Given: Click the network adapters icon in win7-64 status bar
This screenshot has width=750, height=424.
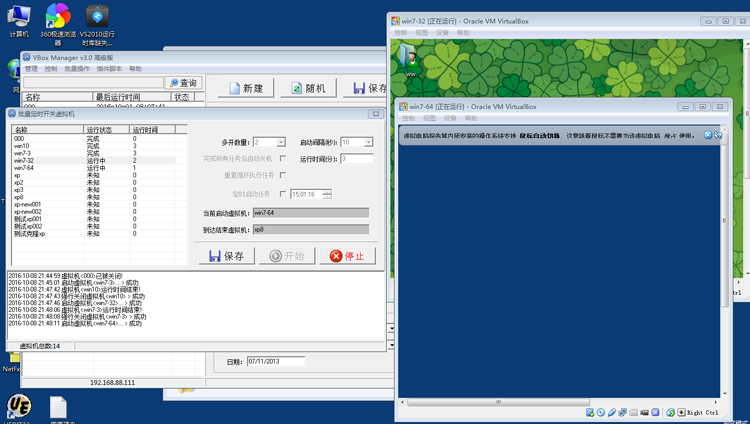Looking at the screenshot, I should tap(622, 412).
